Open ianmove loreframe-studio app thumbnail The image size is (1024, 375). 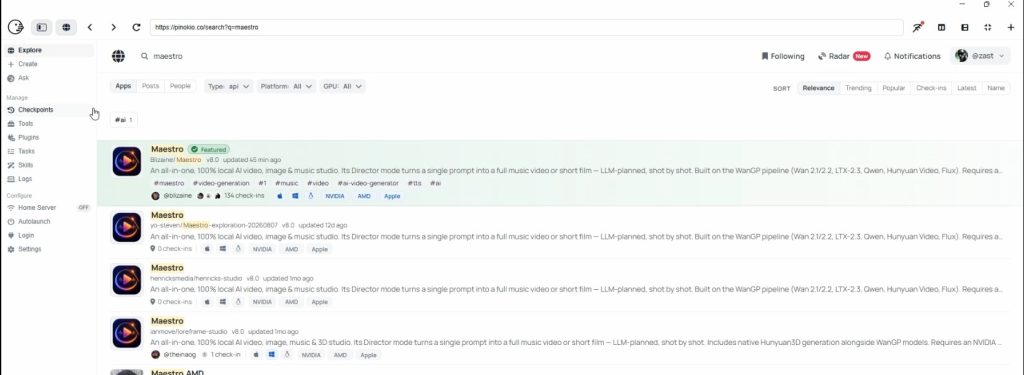pos(127,333)
